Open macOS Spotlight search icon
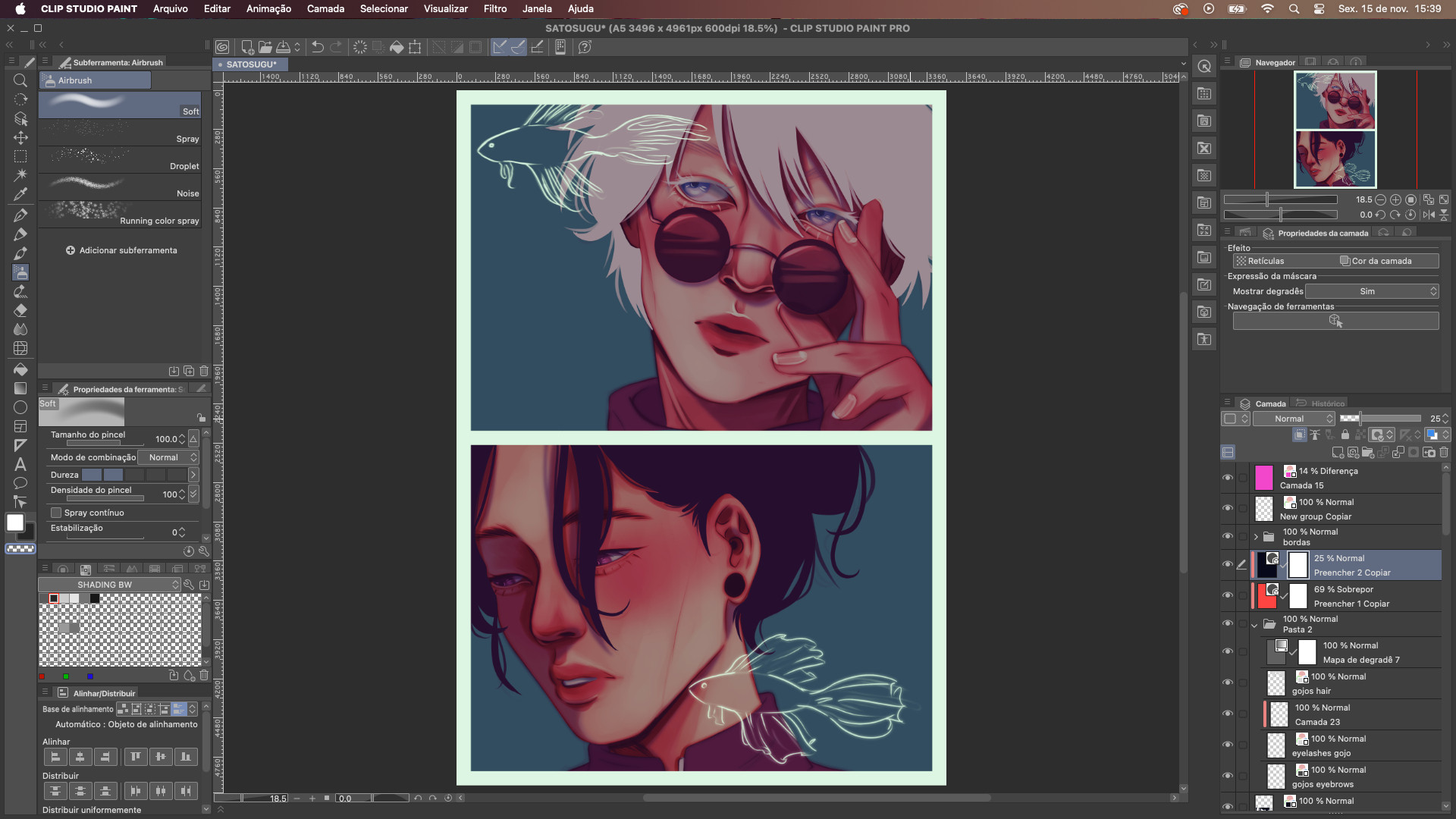The image size is (1456, 819). pyautogui.click(x=1294, y=9)
